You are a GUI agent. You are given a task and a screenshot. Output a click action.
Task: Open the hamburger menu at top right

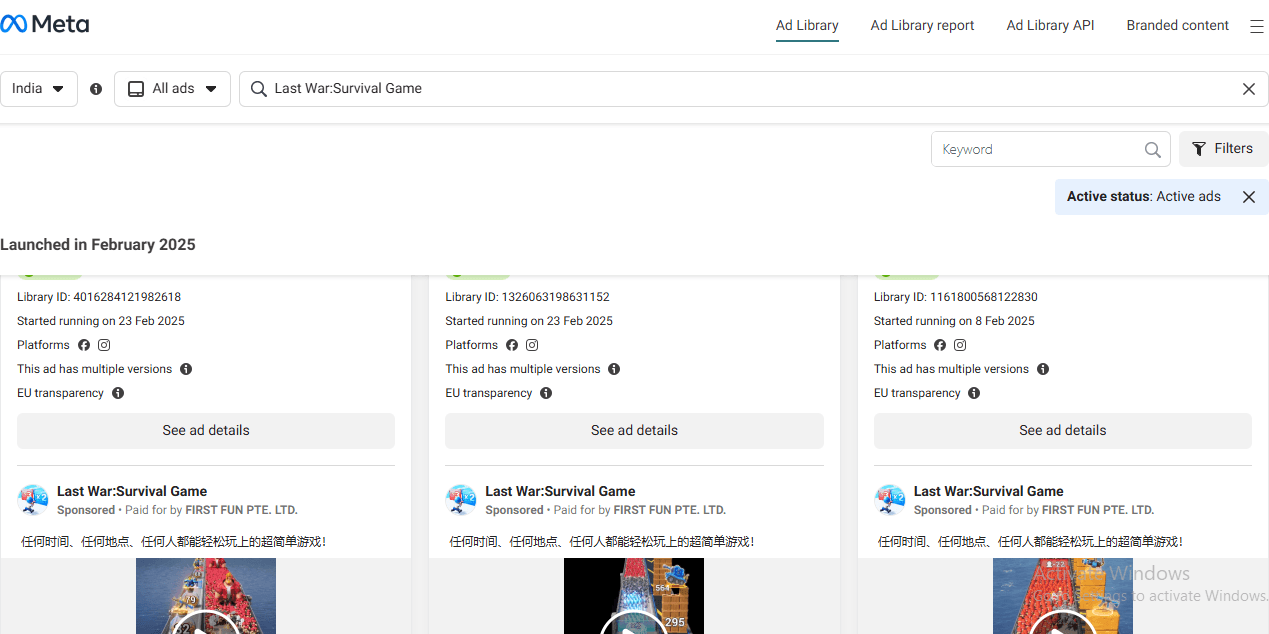pos(1256,27)
